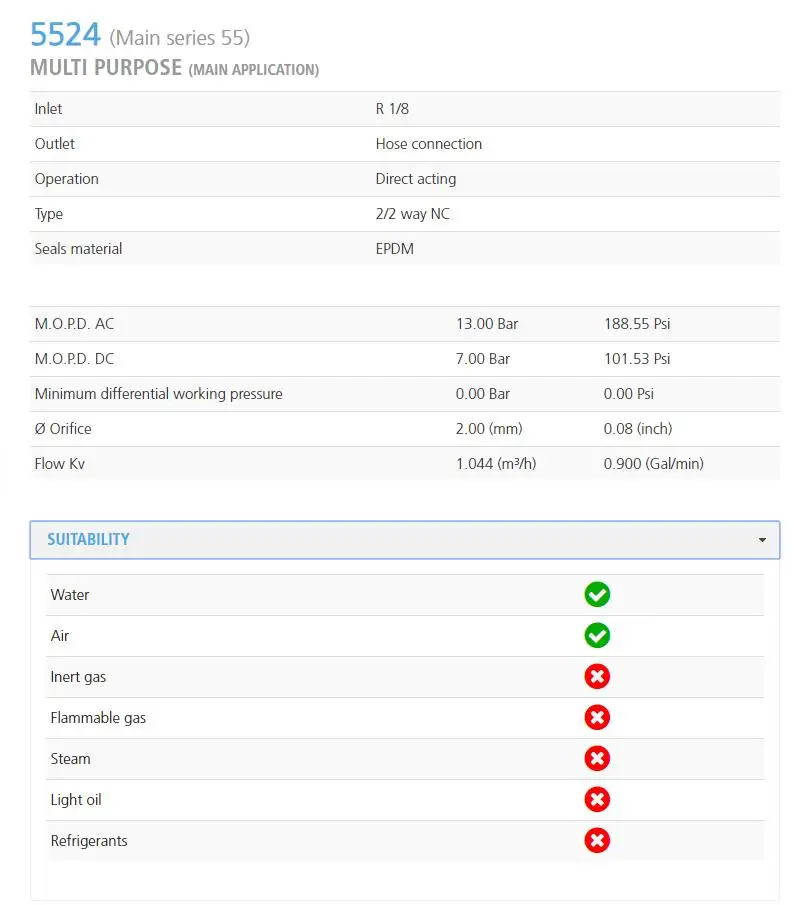Click the SUITABILITY dropdown arrow
This screenshot has height=905, width=794.
762,540
